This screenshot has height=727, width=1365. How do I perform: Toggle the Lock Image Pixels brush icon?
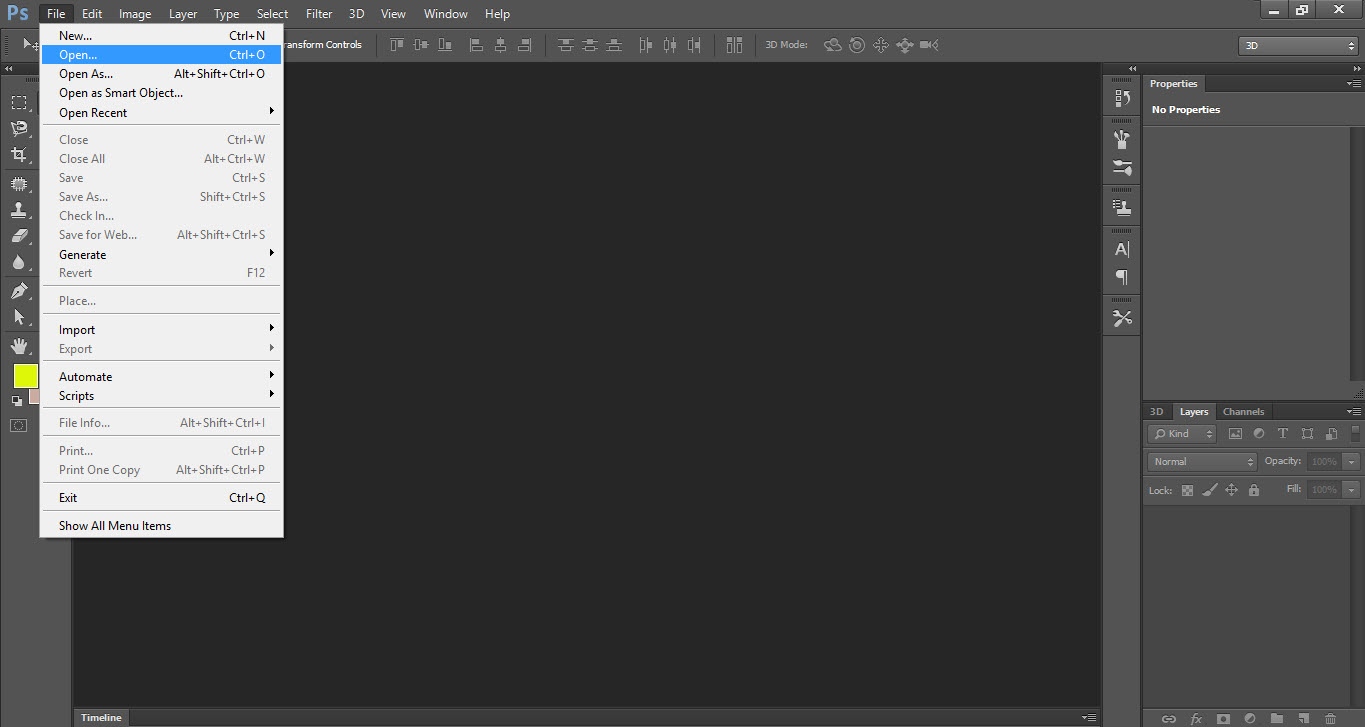point(1209,490)
